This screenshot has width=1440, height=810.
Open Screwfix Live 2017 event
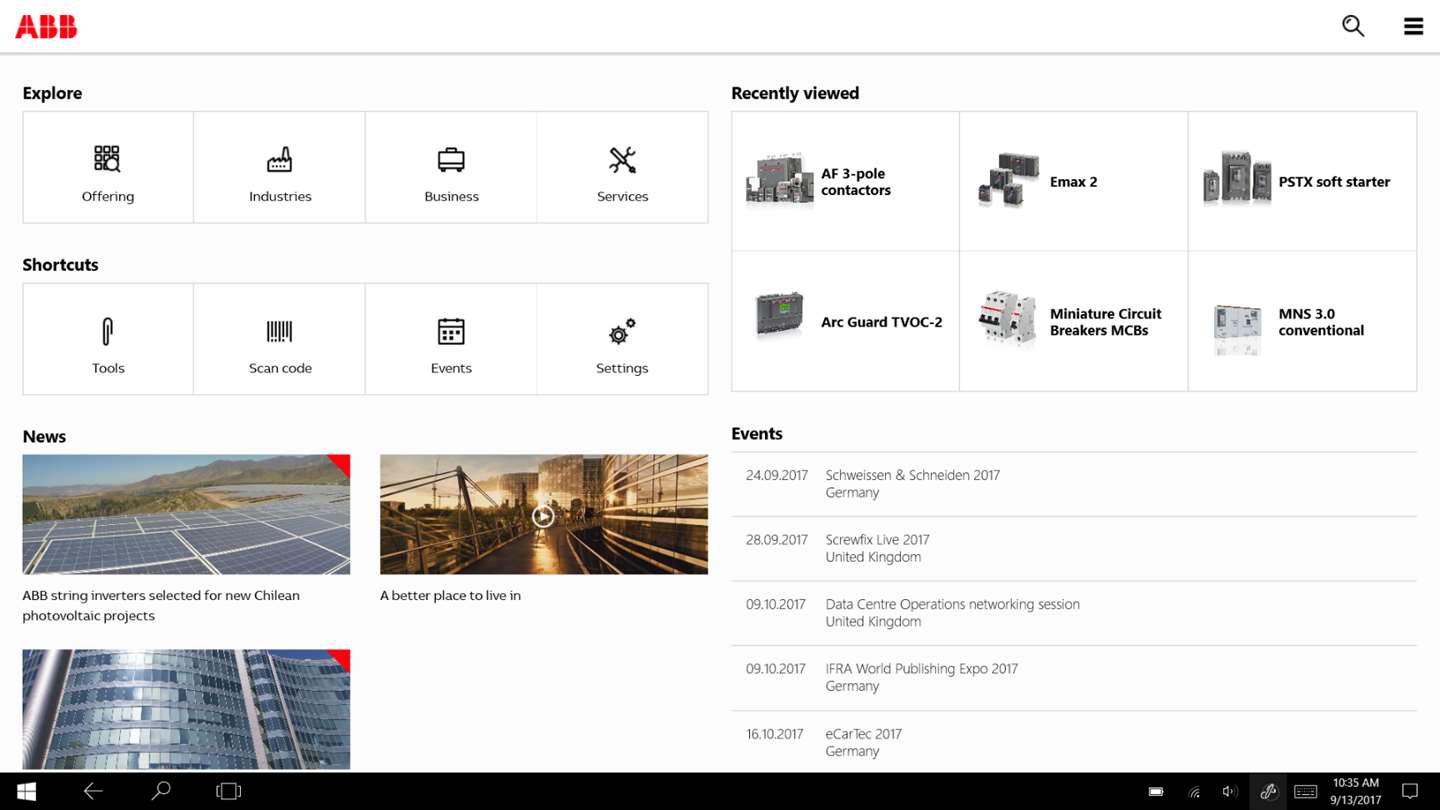(1074, 548)
